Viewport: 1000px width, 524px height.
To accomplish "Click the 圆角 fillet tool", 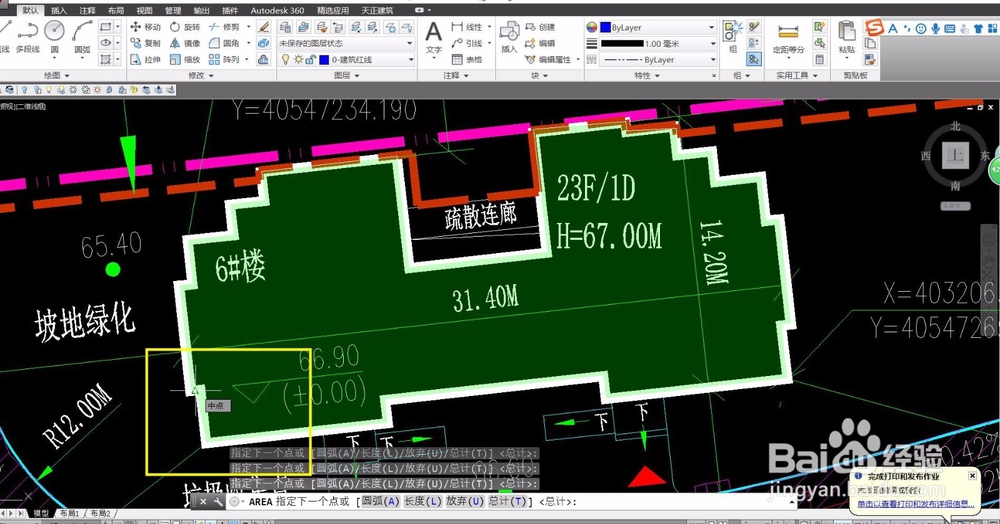I will (x=224, y=43).
